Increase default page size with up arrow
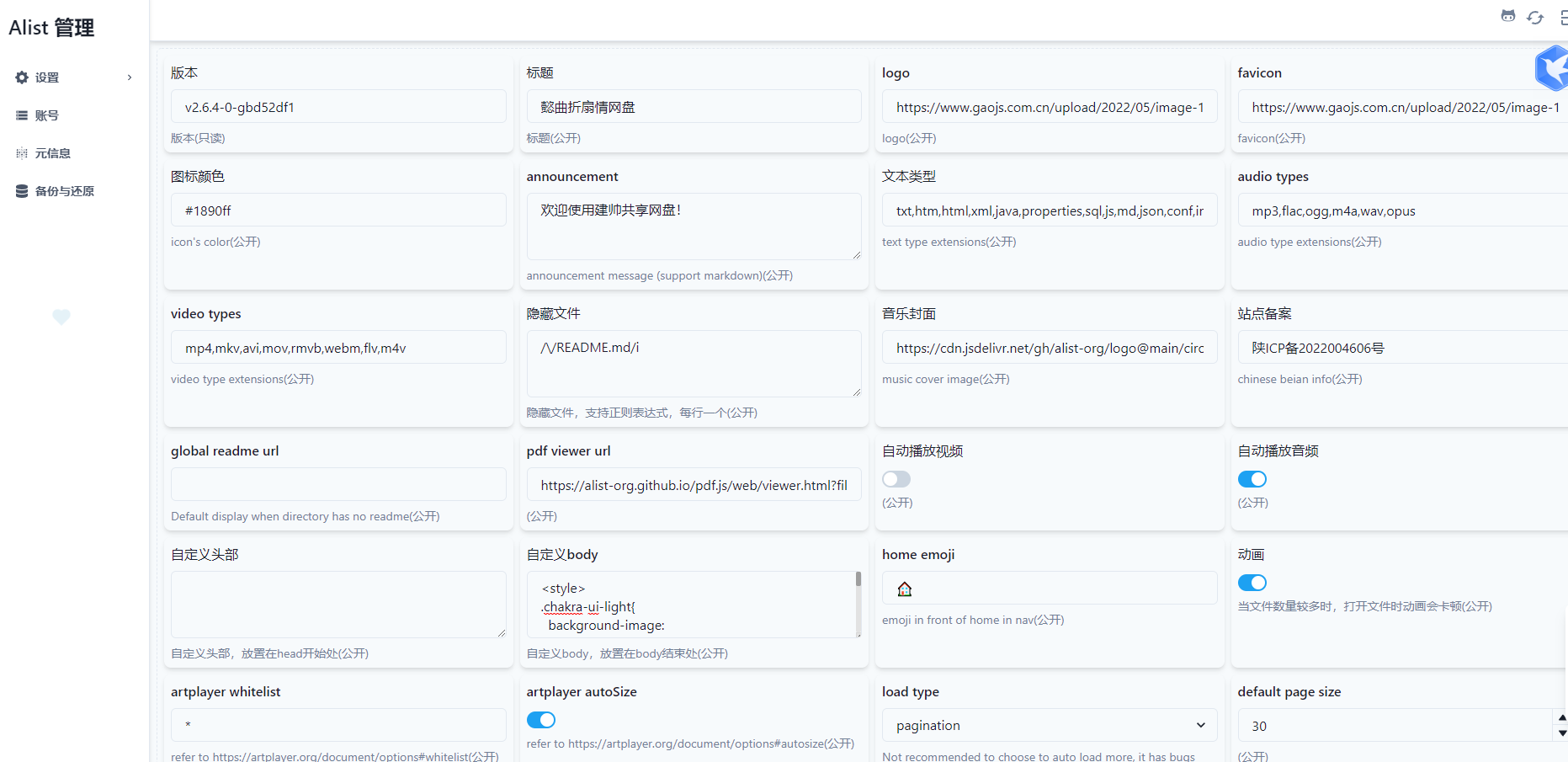This screenshot has width=1568, height=762. click(x=1562, y=717)
